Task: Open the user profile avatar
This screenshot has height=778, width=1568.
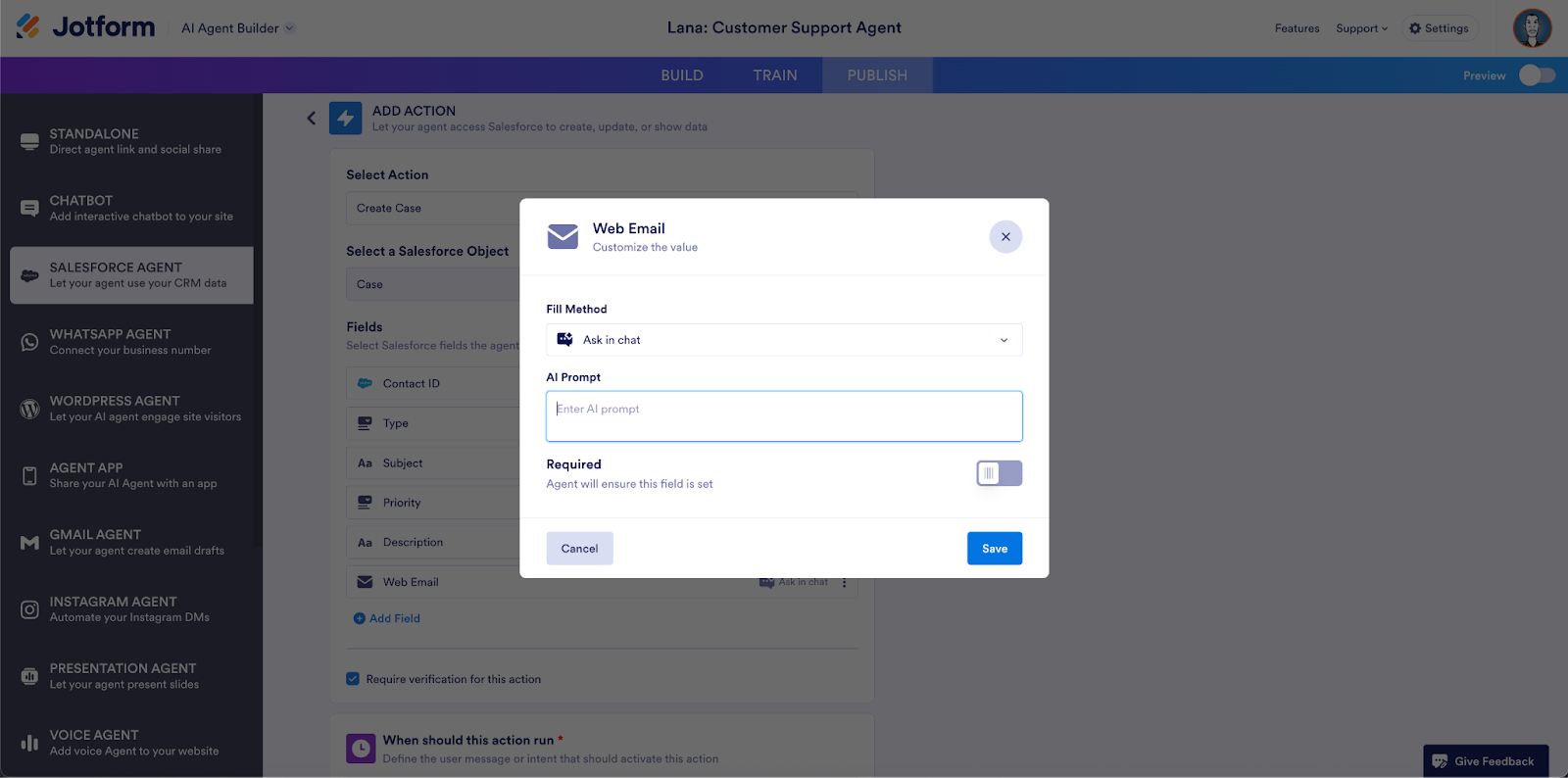Action: tap(1531, 27)
